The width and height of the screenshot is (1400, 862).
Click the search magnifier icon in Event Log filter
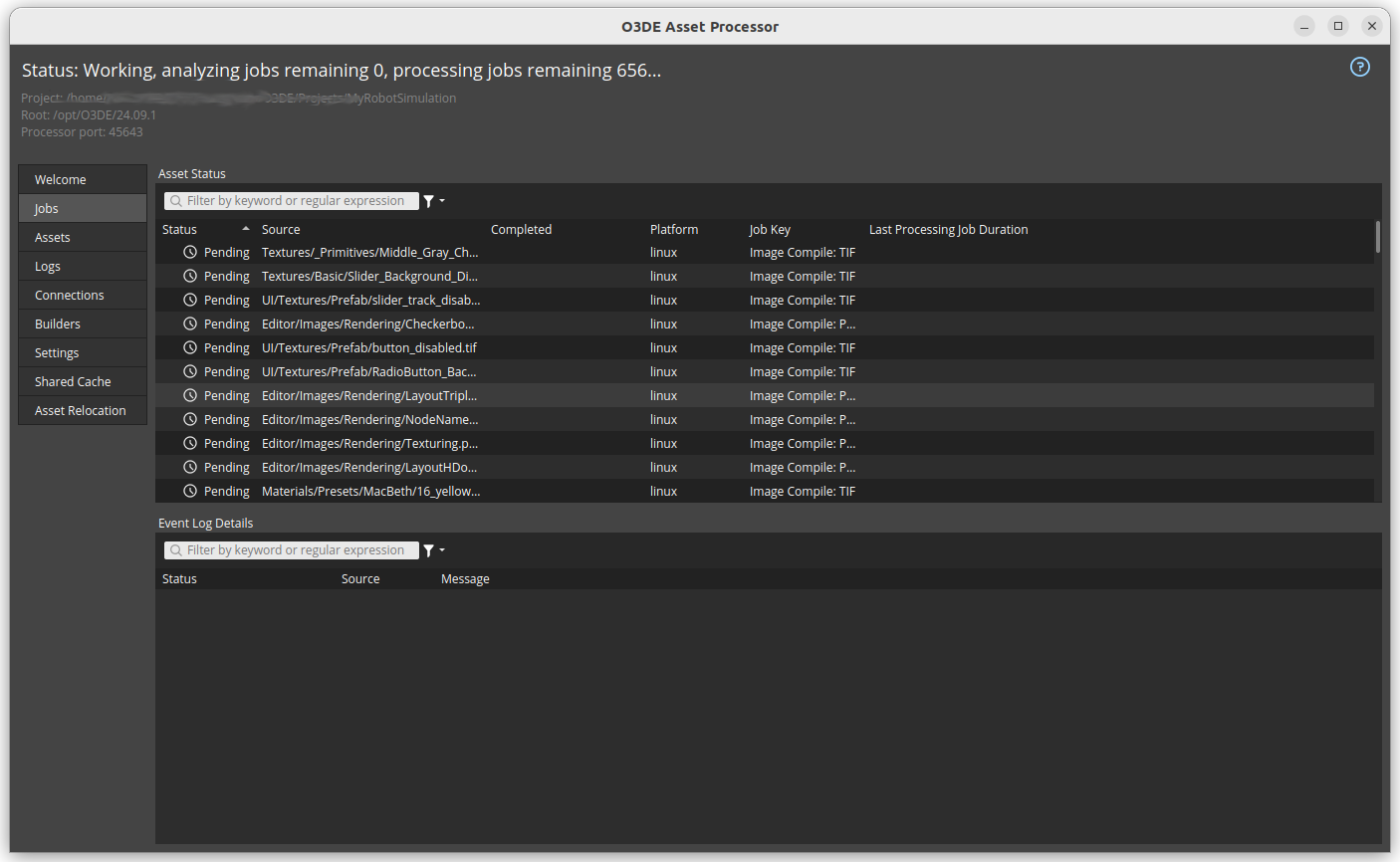[176, 550]
